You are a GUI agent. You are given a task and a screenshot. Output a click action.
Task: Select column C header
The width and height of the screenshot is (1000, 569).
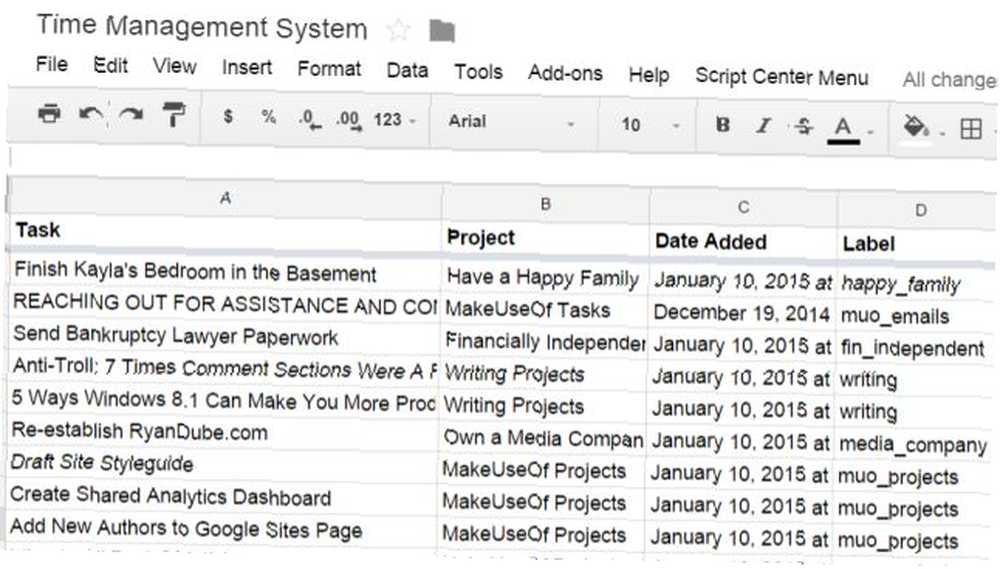(743, 207)
